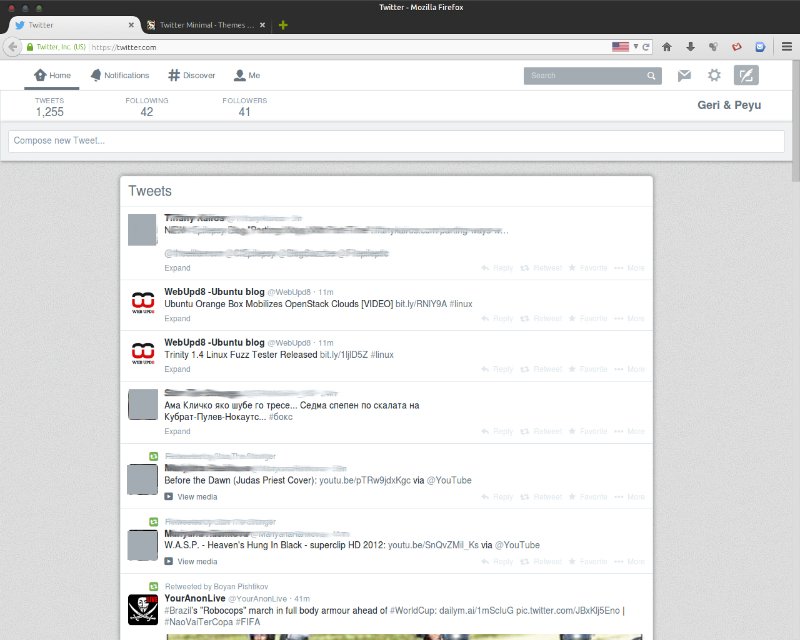Open the Discover hashtag page
This screenshot has height=640, width=800.
(x=192, y=75)
